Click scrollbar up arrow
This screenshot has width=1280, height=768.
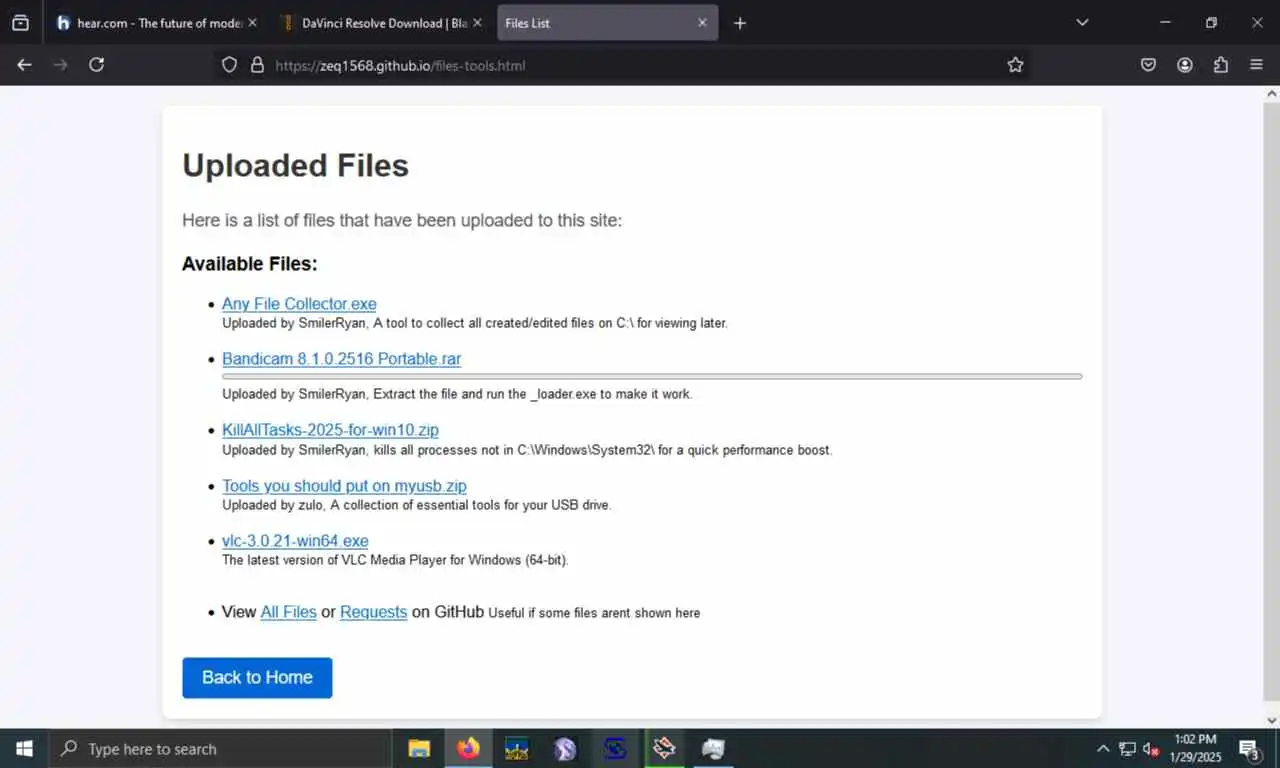click(x=1271, y=93)
